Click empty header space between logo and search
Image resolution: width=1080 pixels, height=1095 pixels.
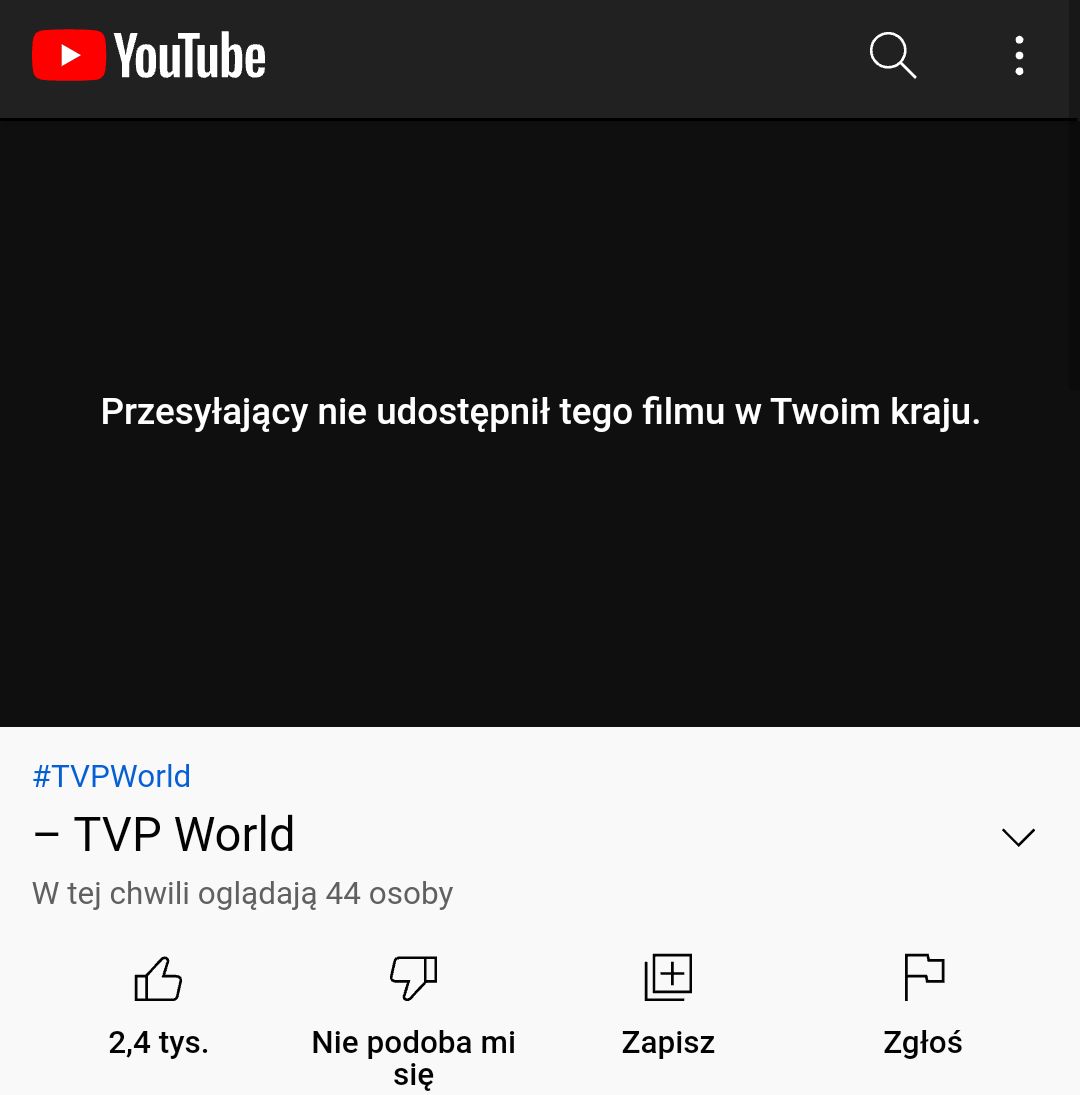point(565,56)
